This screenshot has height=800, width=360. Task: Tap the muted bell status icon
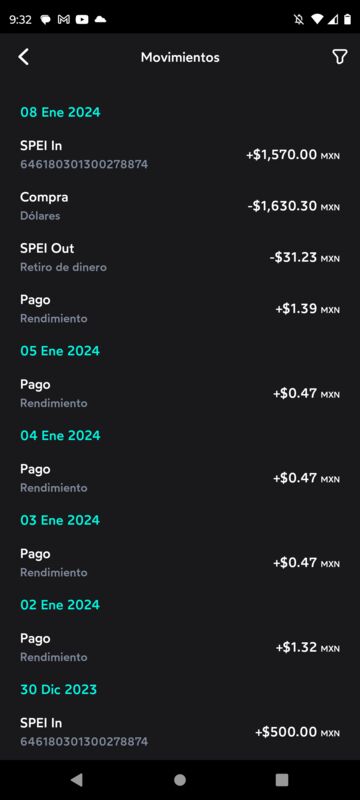(299, 19)
